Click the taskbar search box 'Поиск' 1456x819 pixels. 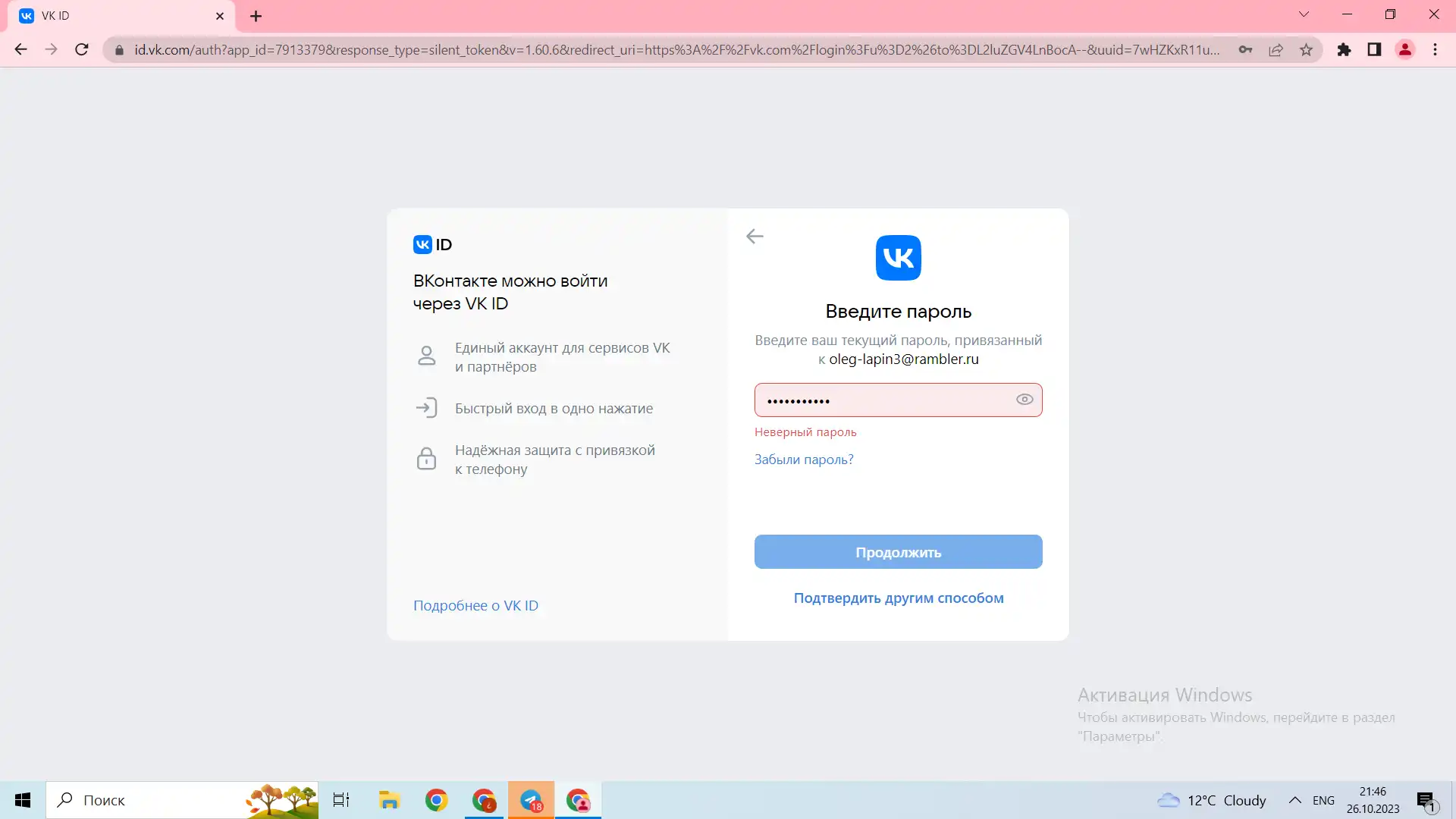pos(182,800)
